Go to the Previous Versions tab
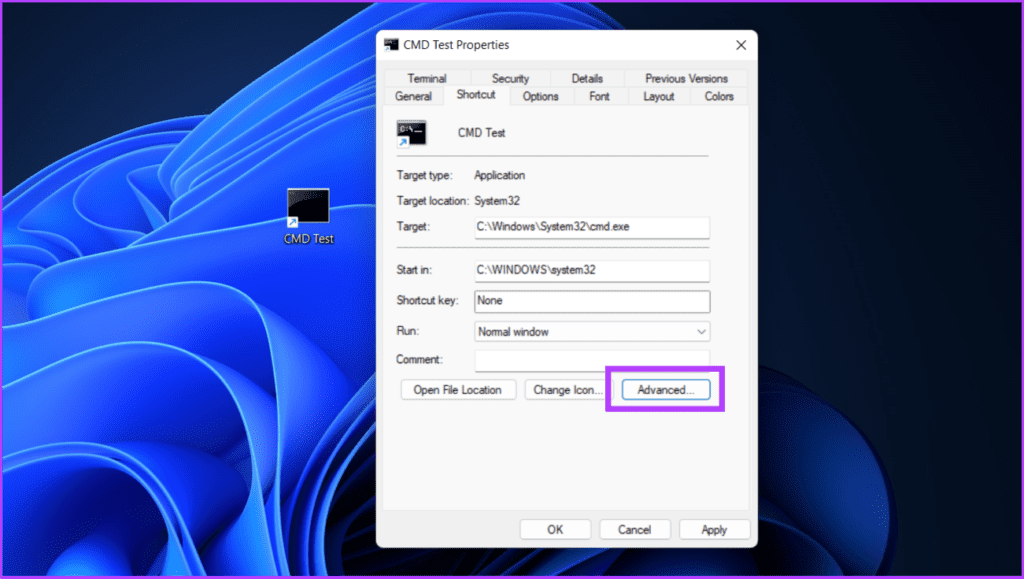 coord(686,78)
